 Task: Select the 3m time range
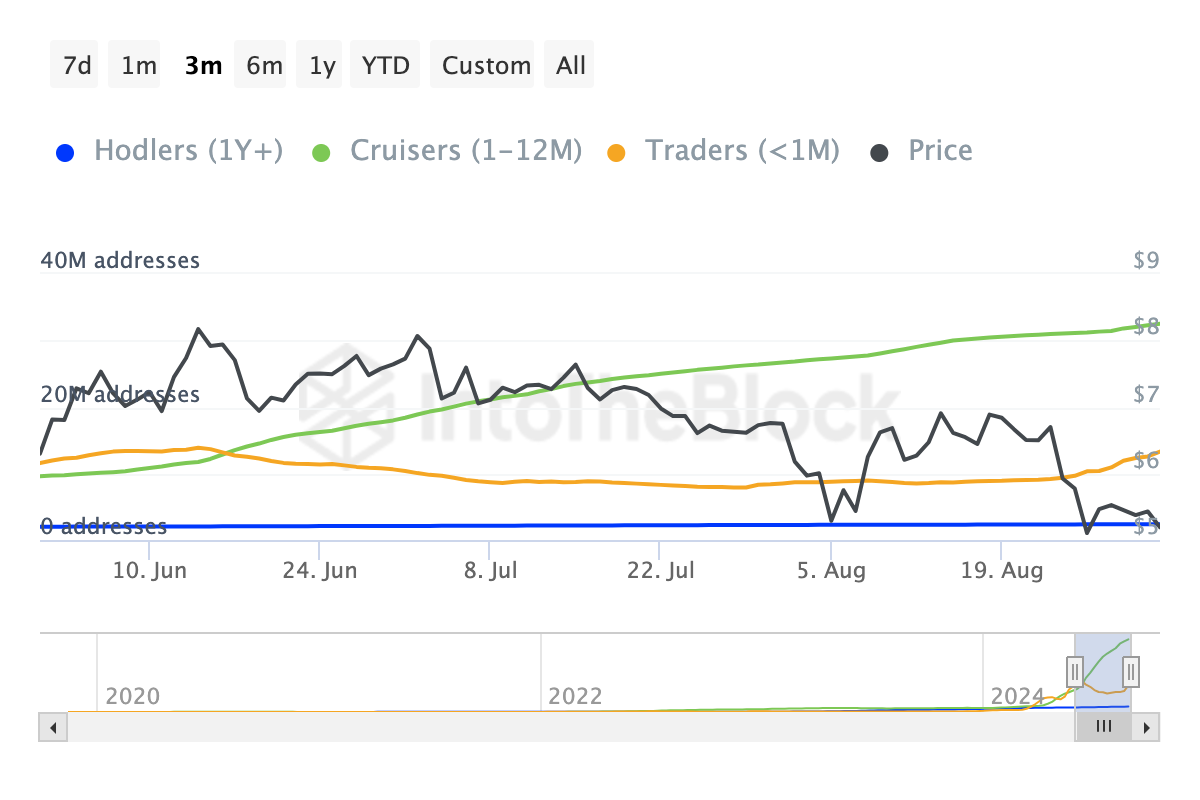coord(203,65)
